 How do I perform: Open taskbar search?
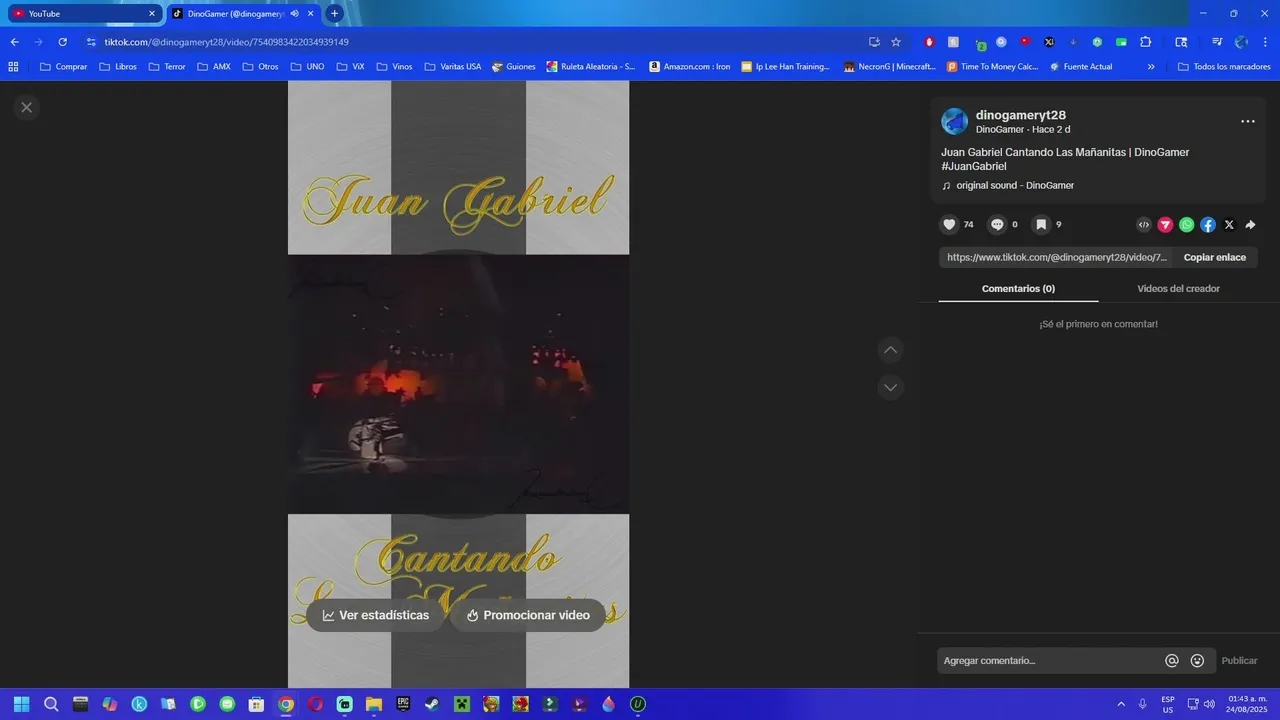click(x=51, y=704)
